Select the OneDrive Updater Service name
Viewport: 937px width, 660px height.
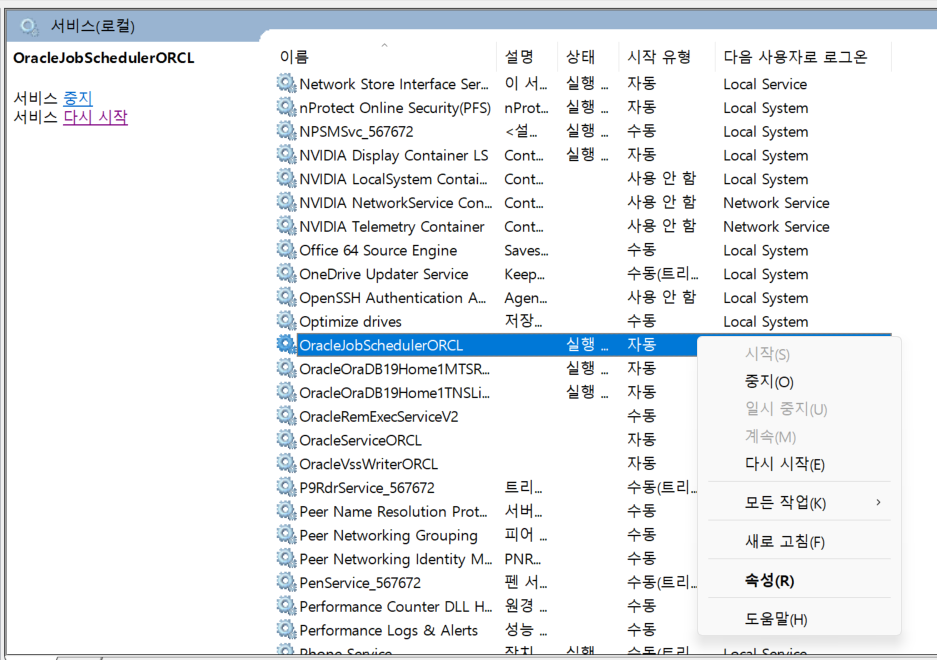pos(384,274)
